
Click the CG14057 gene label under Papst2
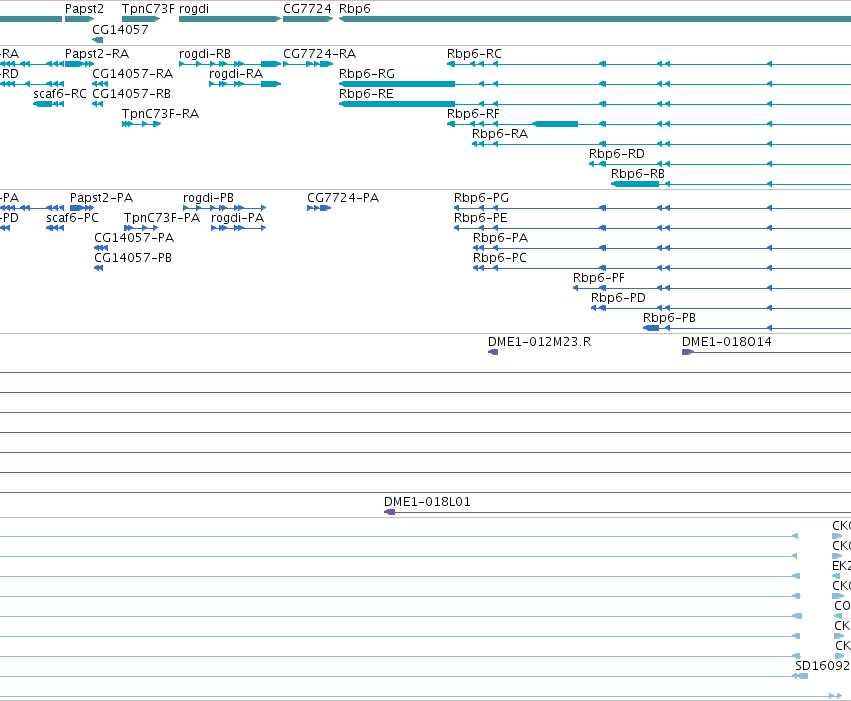coord(120,29)
